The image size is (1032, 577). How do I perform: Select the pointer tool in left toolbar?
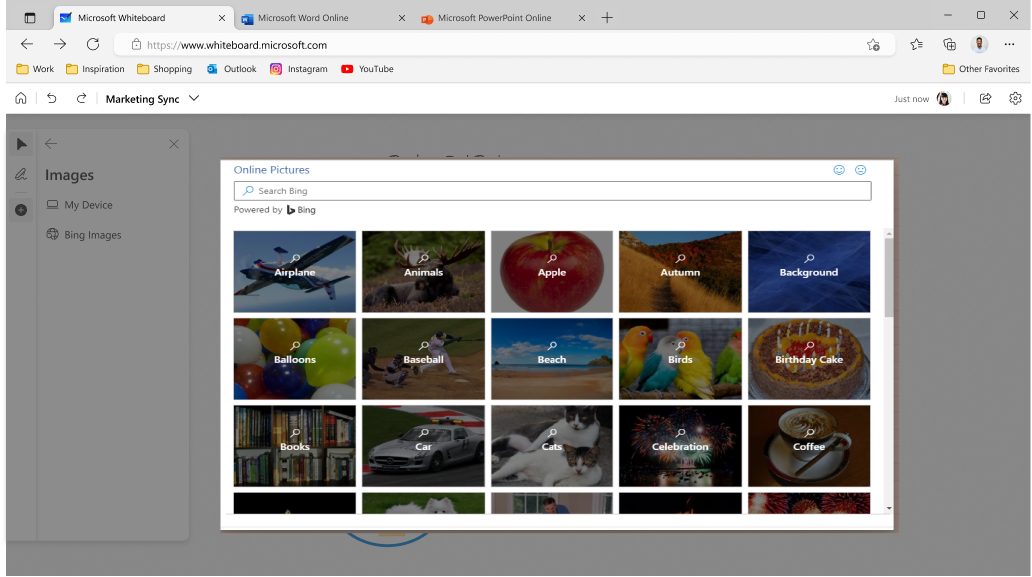(x=21, y=144)
